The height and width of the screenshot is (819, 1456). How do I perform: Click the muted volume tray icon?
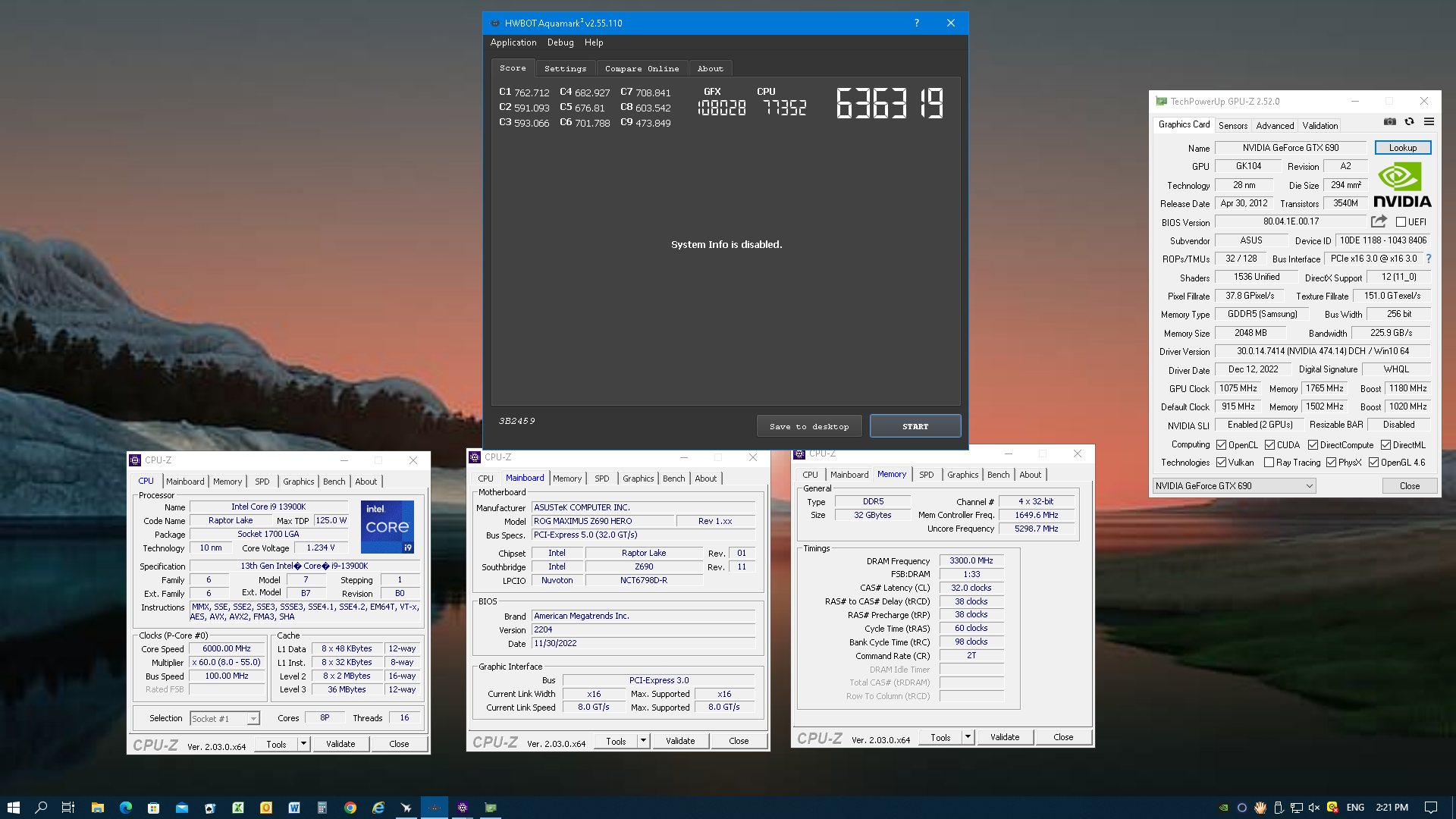(x=1314, y=808)
